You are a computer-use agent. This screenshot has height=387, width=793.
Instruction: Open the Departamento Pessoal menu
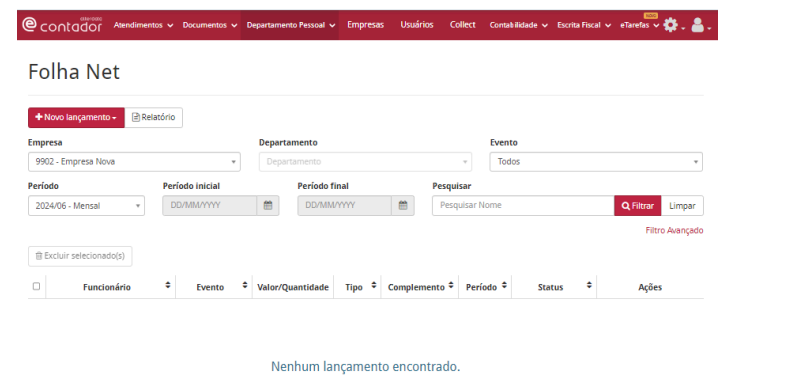[290, 25]
